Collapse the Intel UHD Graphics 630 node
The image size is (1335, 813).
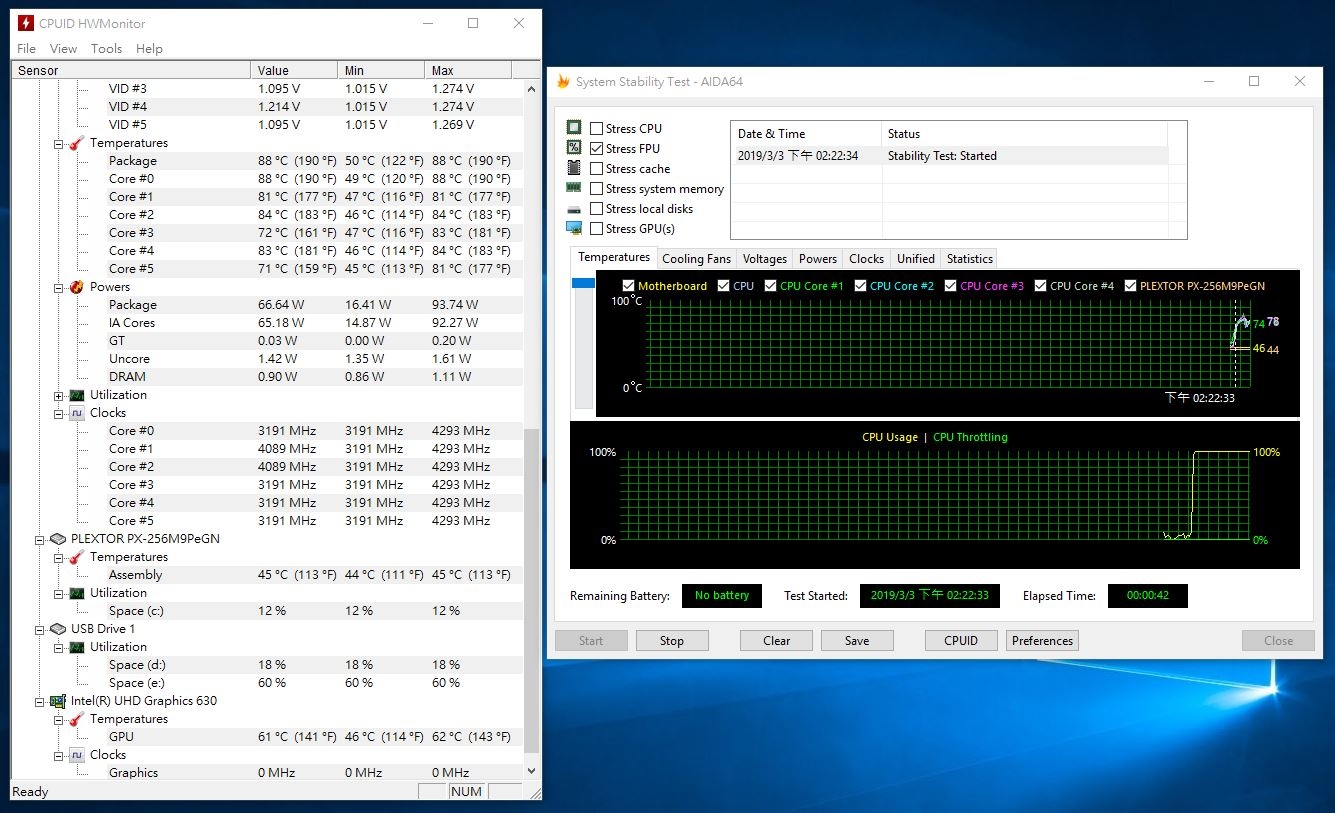point(40,701)
